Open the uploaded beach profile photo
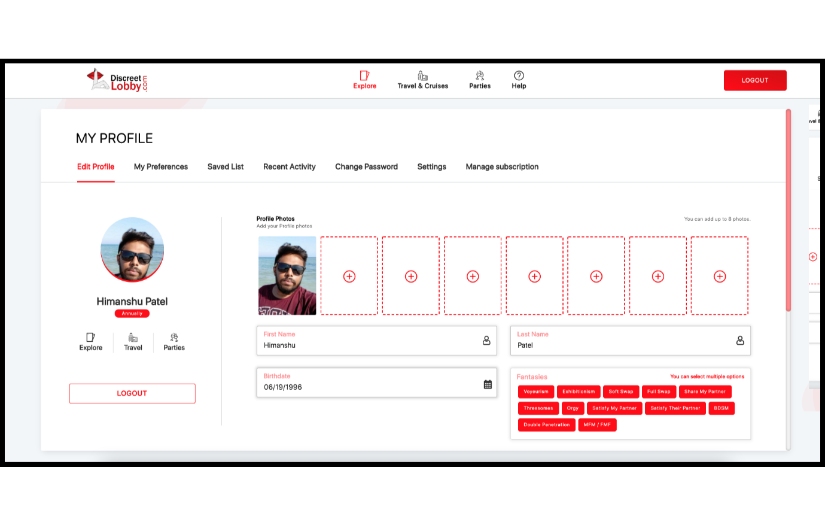 pyautogui.click(x=287, y=276)
